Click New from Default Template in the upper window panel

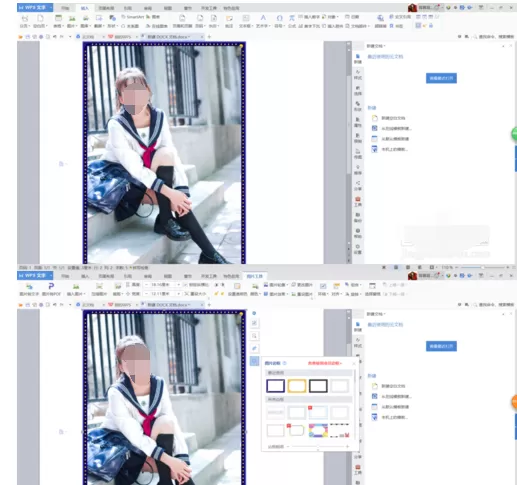point(390,139)
